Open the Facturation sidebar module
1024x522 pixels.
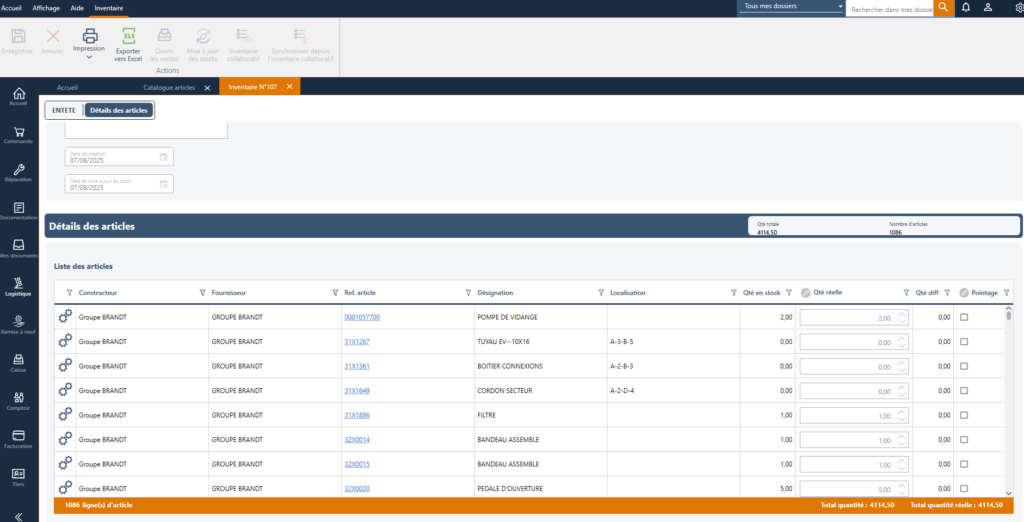(18, 437)
